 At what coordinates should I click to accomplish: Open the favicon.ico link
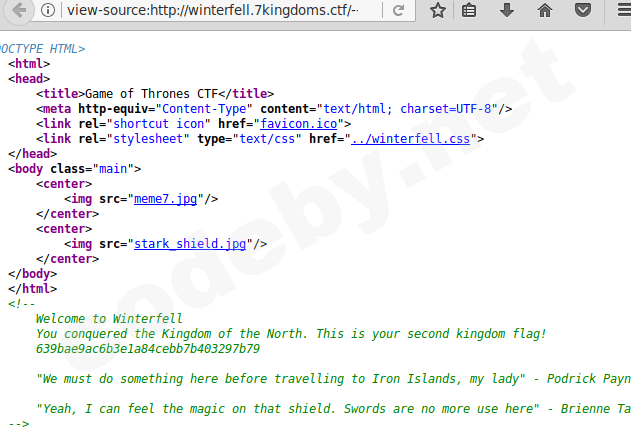point(299,124)
